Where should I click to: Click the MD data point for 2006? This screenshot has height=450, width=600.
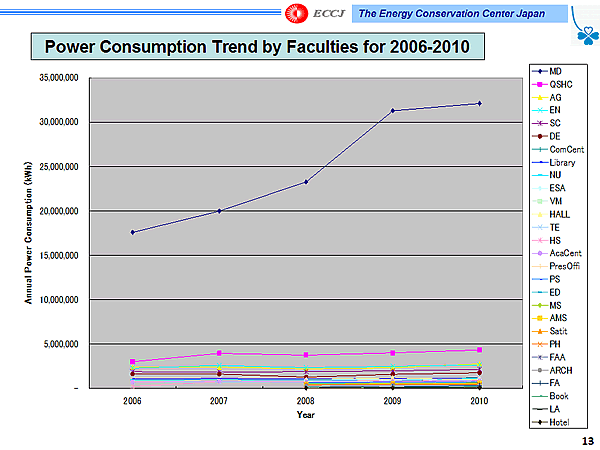click(132, 232)
